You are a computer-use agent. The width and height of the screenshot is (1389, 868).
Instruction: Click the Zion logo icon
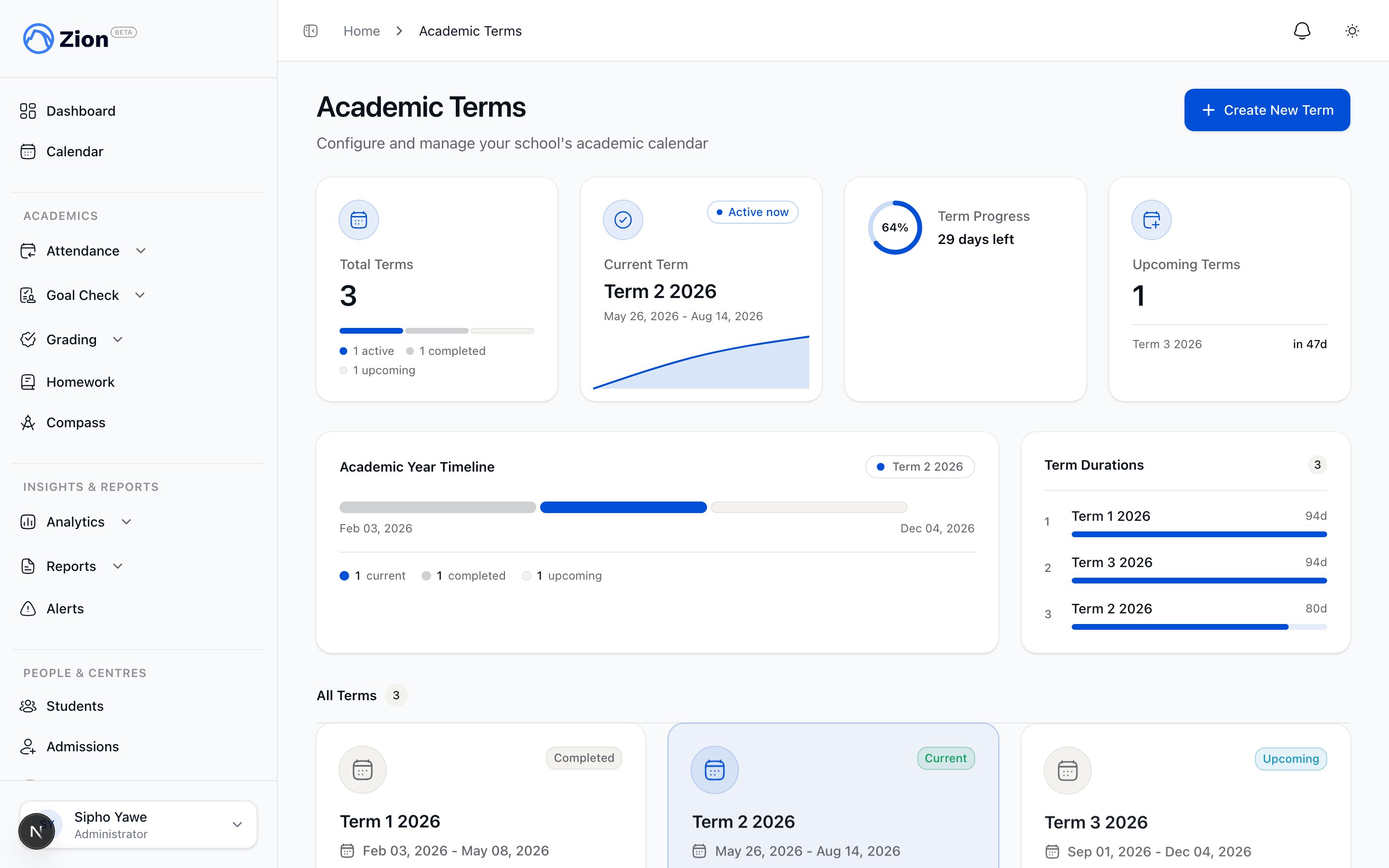tap(39, 39)
